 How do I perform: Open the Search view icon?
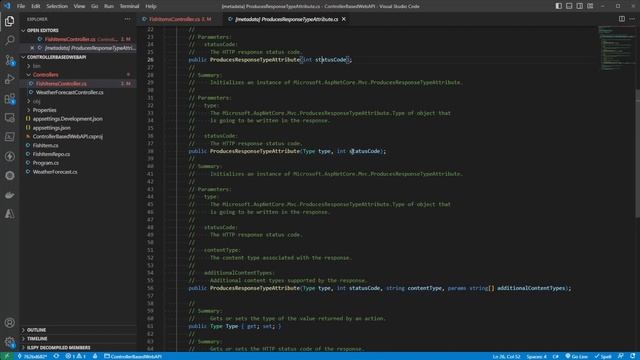[9, 40]
